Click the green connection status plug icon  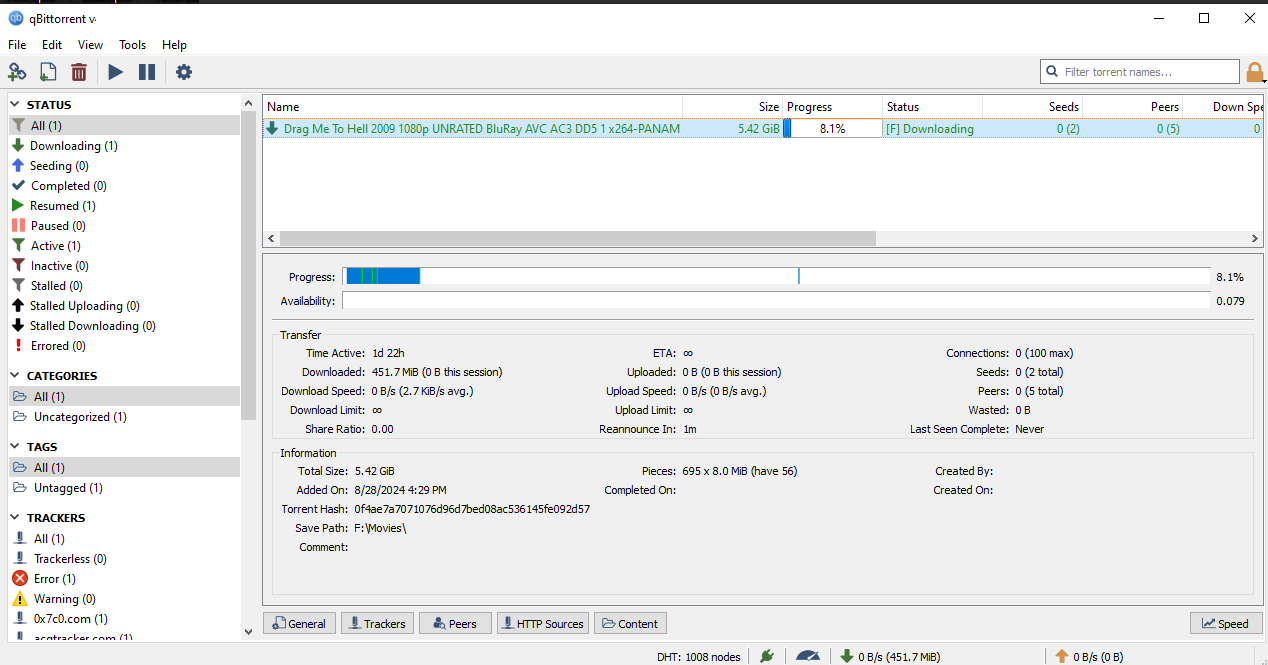click(767, 656)
